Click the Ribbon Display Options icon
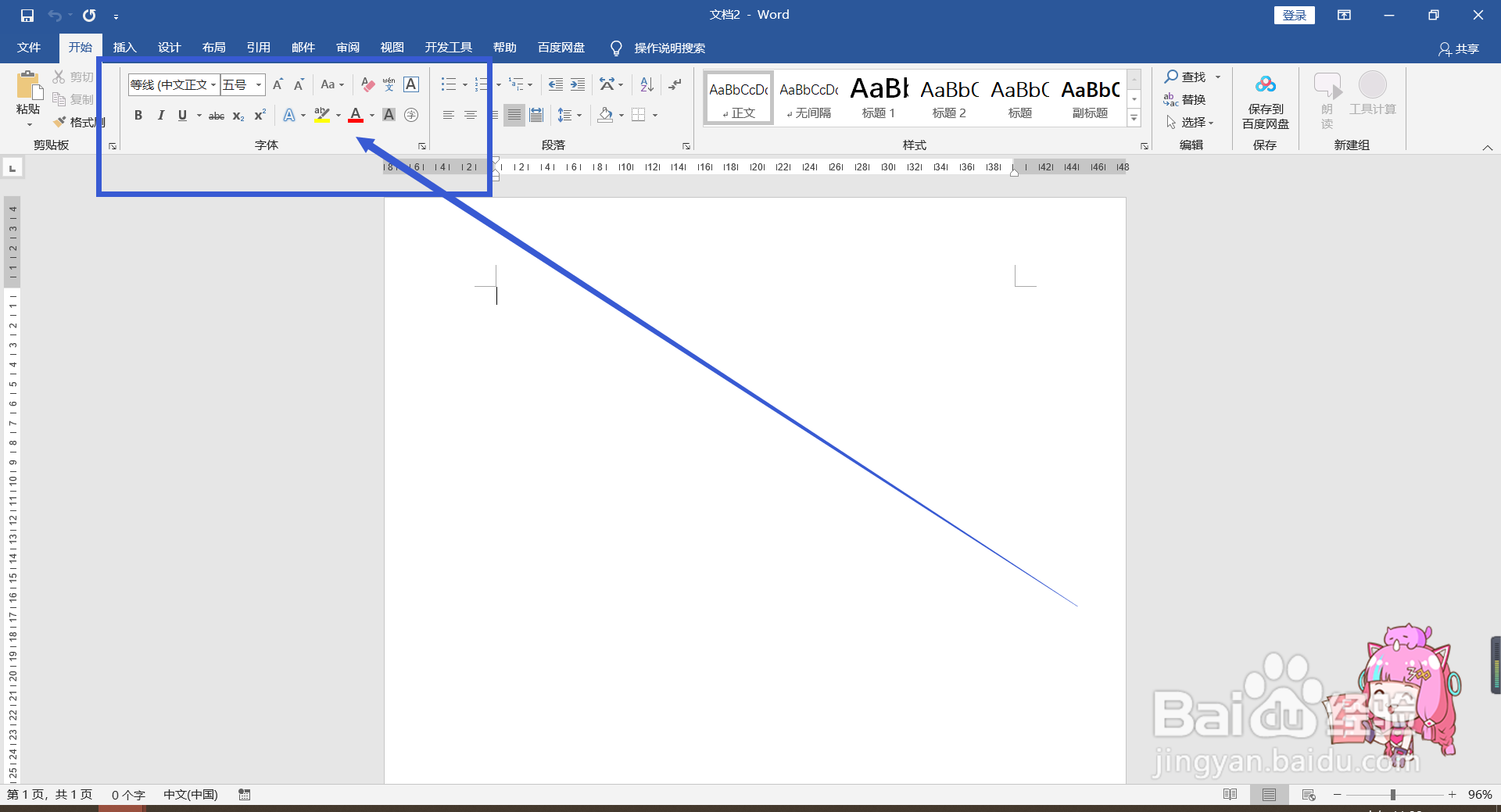Image resolution: width=1501 pixels, height=812 pixels. tap(1344, 15)
